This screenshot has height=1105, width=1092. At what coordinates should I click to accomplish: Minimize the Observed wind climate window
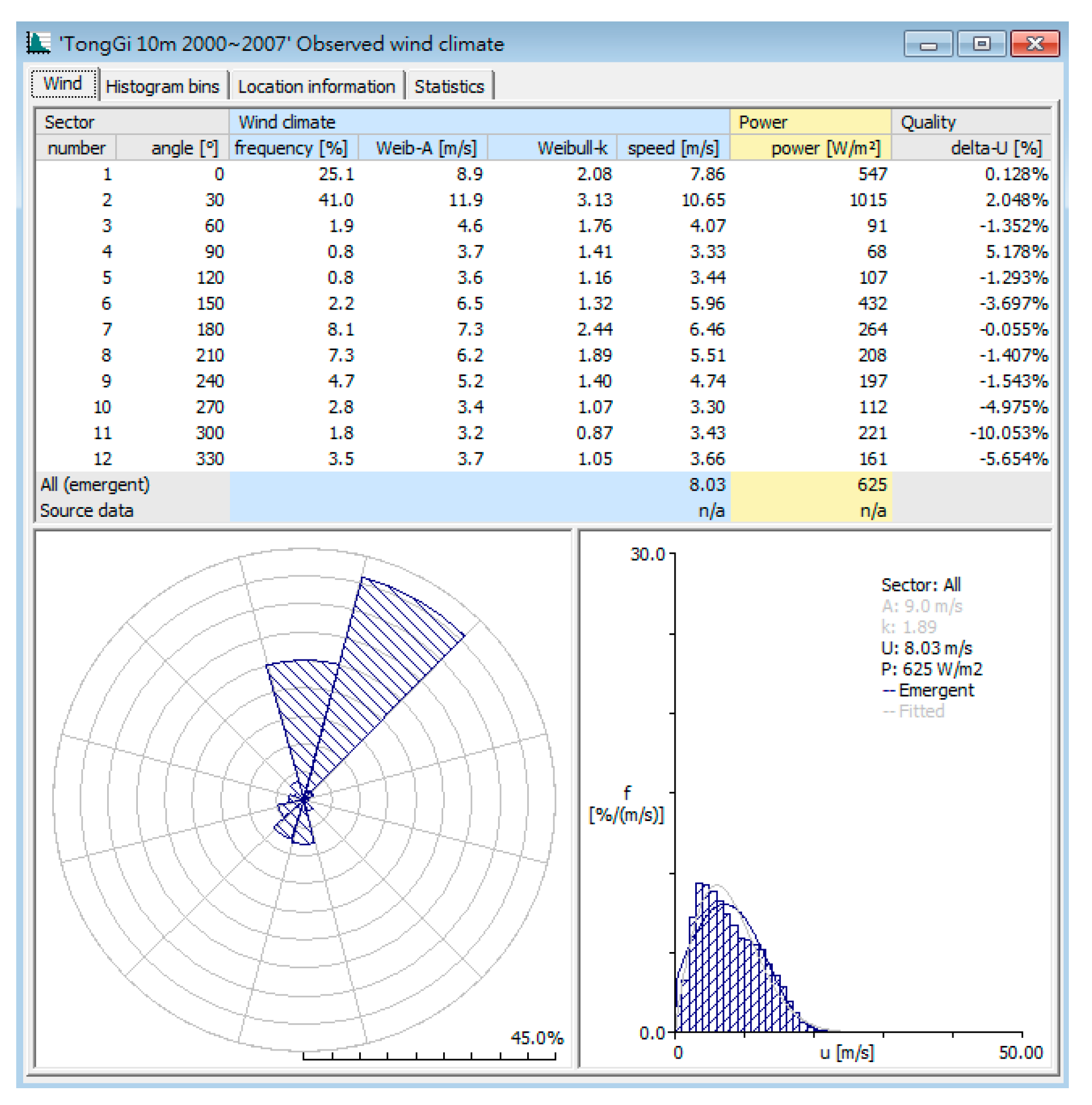tap(927, 44)
